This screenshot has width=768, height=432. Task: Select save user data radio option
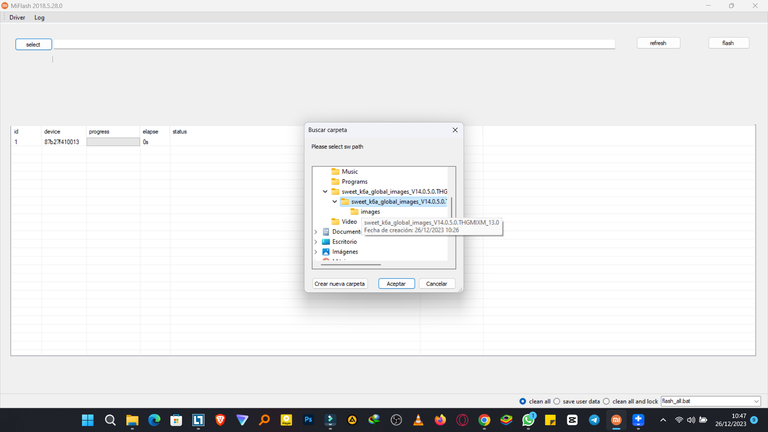point(557,401)
